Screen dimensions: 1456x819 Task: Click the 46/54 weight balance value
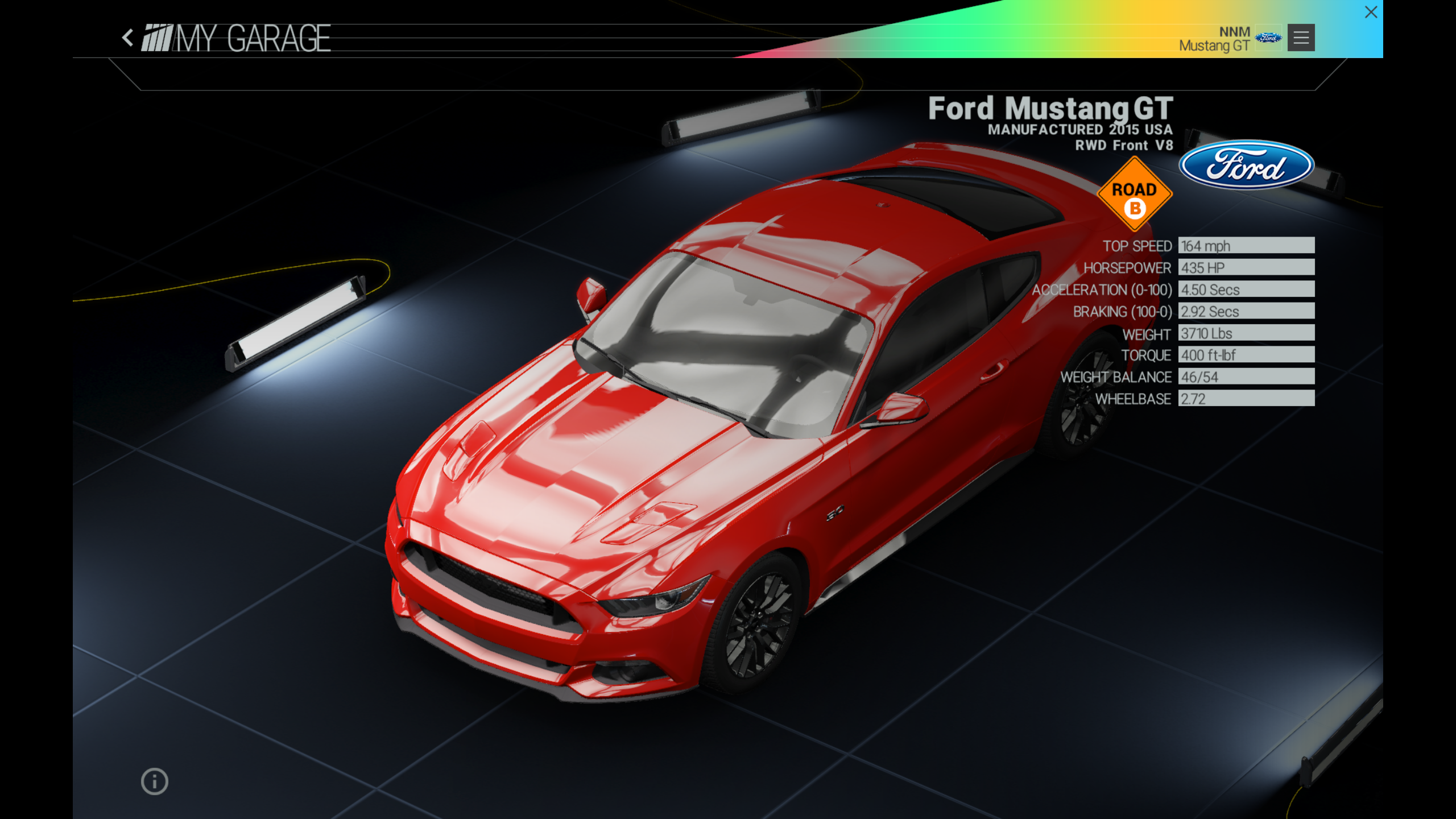coord(1246,377)
